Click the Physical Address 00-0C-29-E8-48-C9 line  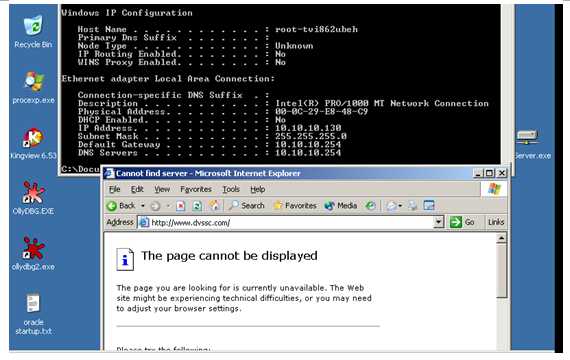[x=223, y=112]
